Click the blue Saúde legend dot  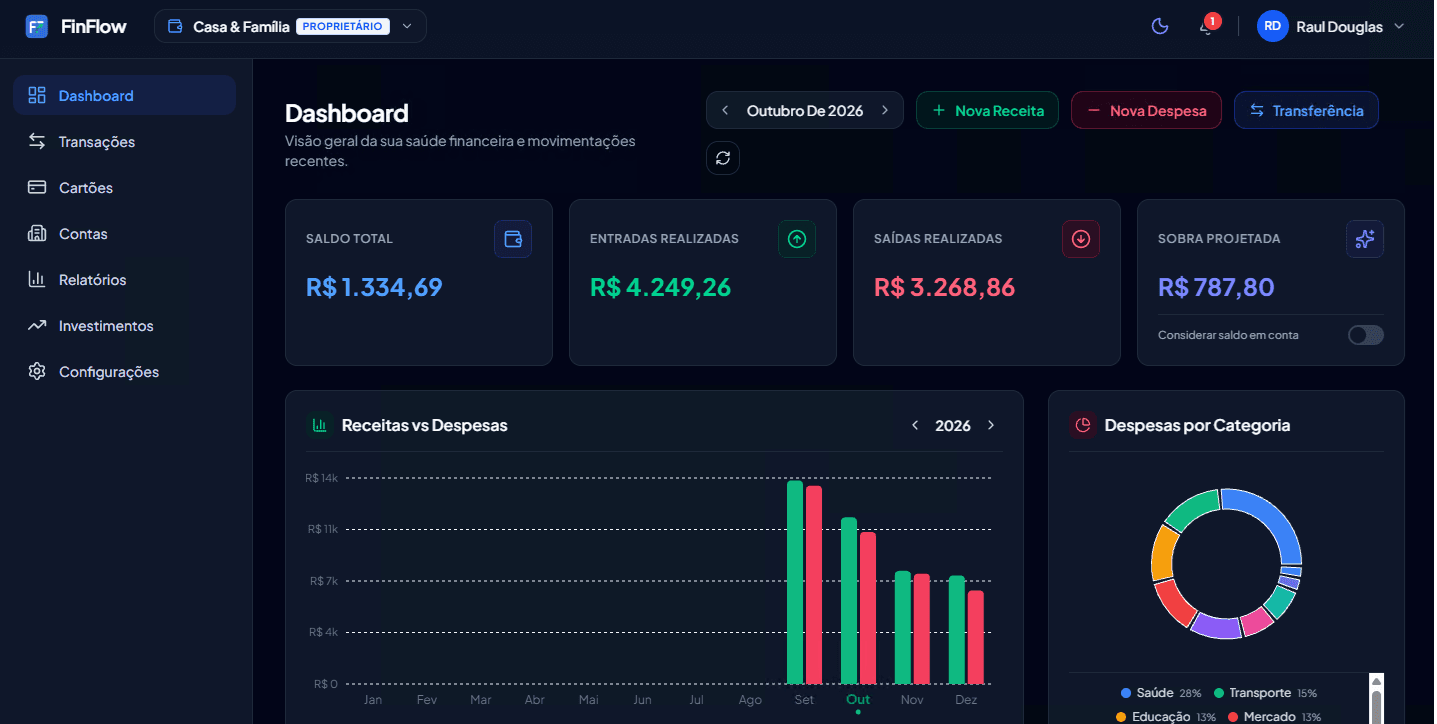click(x=1126, y=693)
